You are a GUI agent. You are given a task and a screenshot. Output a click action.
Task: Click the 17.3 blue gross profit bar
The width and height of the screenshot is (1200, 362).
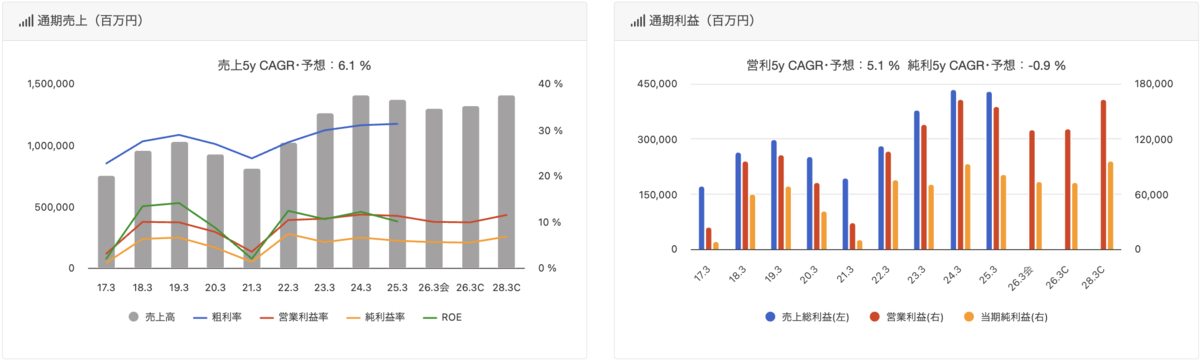[701, 218]
